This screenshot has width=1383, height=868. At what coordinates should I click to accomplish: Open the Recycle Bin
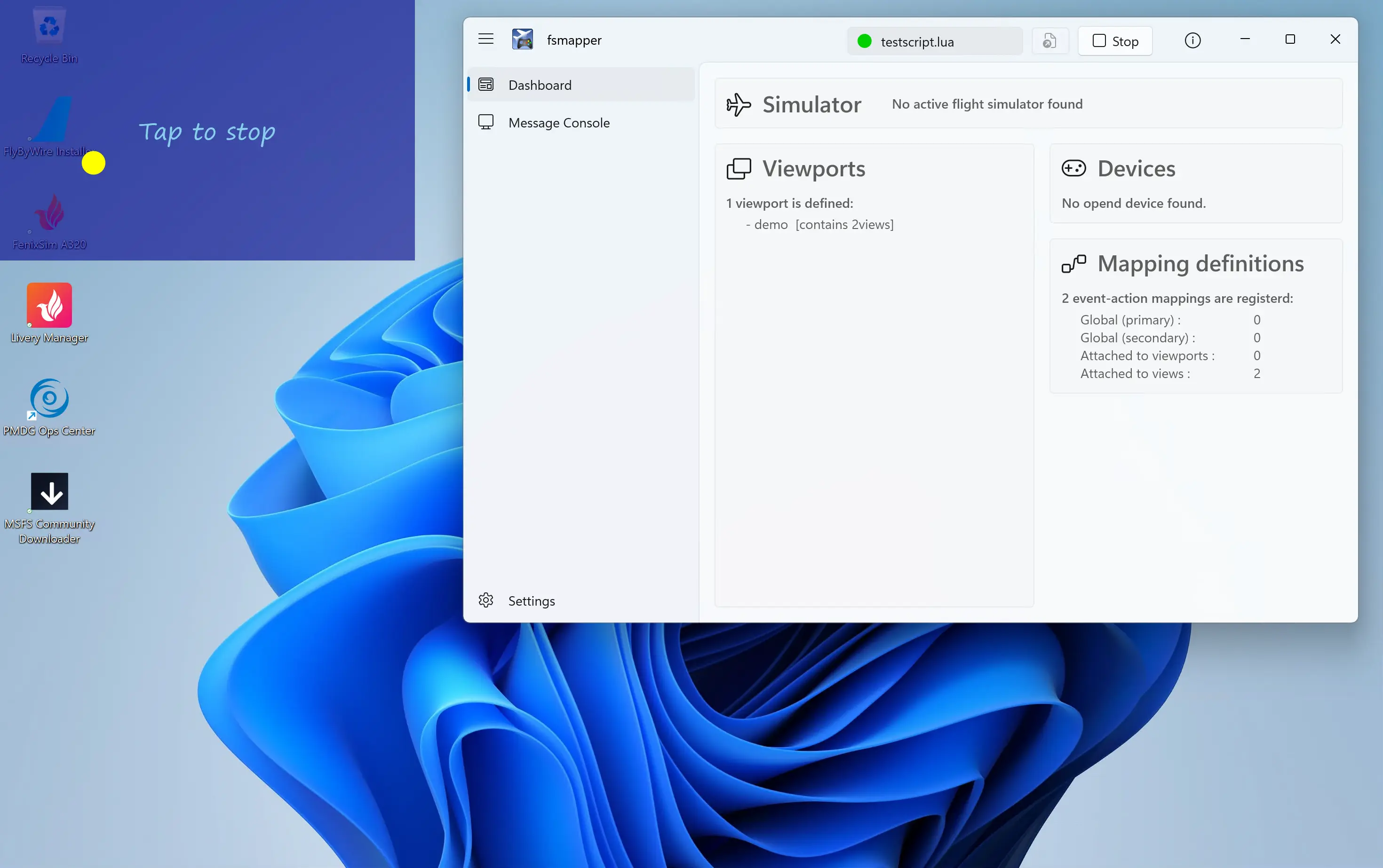pos(48,25)
